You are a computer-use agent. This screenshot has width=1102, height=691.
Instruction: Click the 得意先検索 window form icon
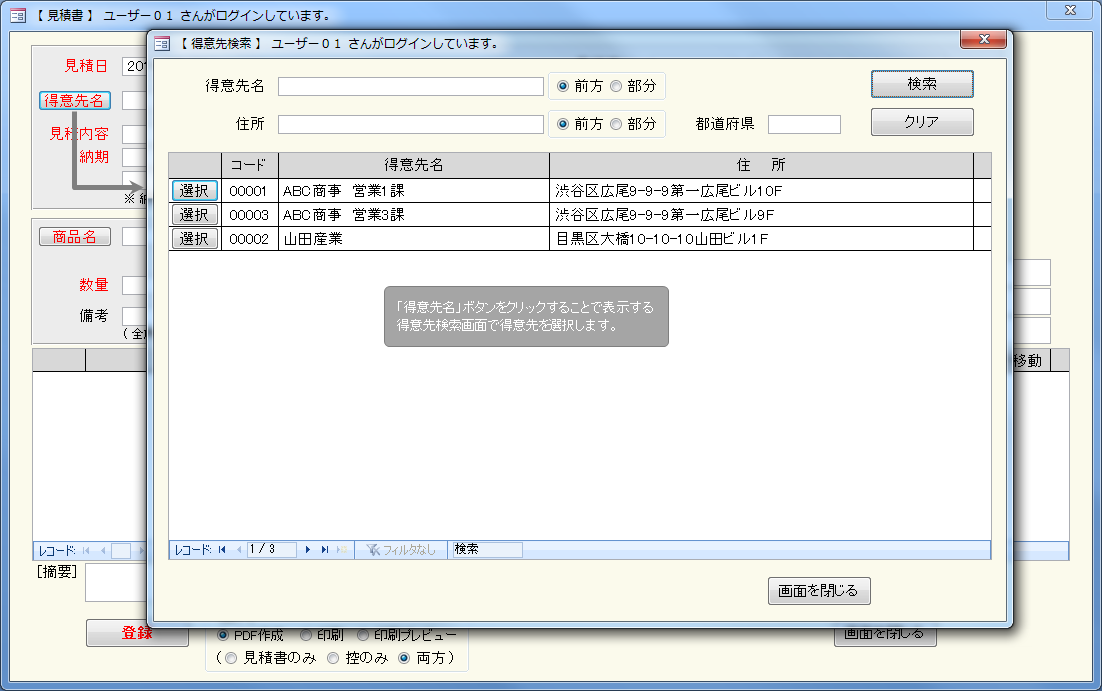point(162,44)
